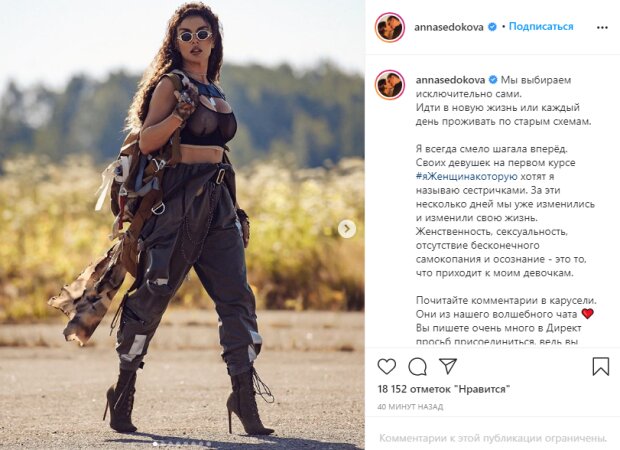
Task: Click the restricted comments notice field
Action: click(x=493, y=438)
